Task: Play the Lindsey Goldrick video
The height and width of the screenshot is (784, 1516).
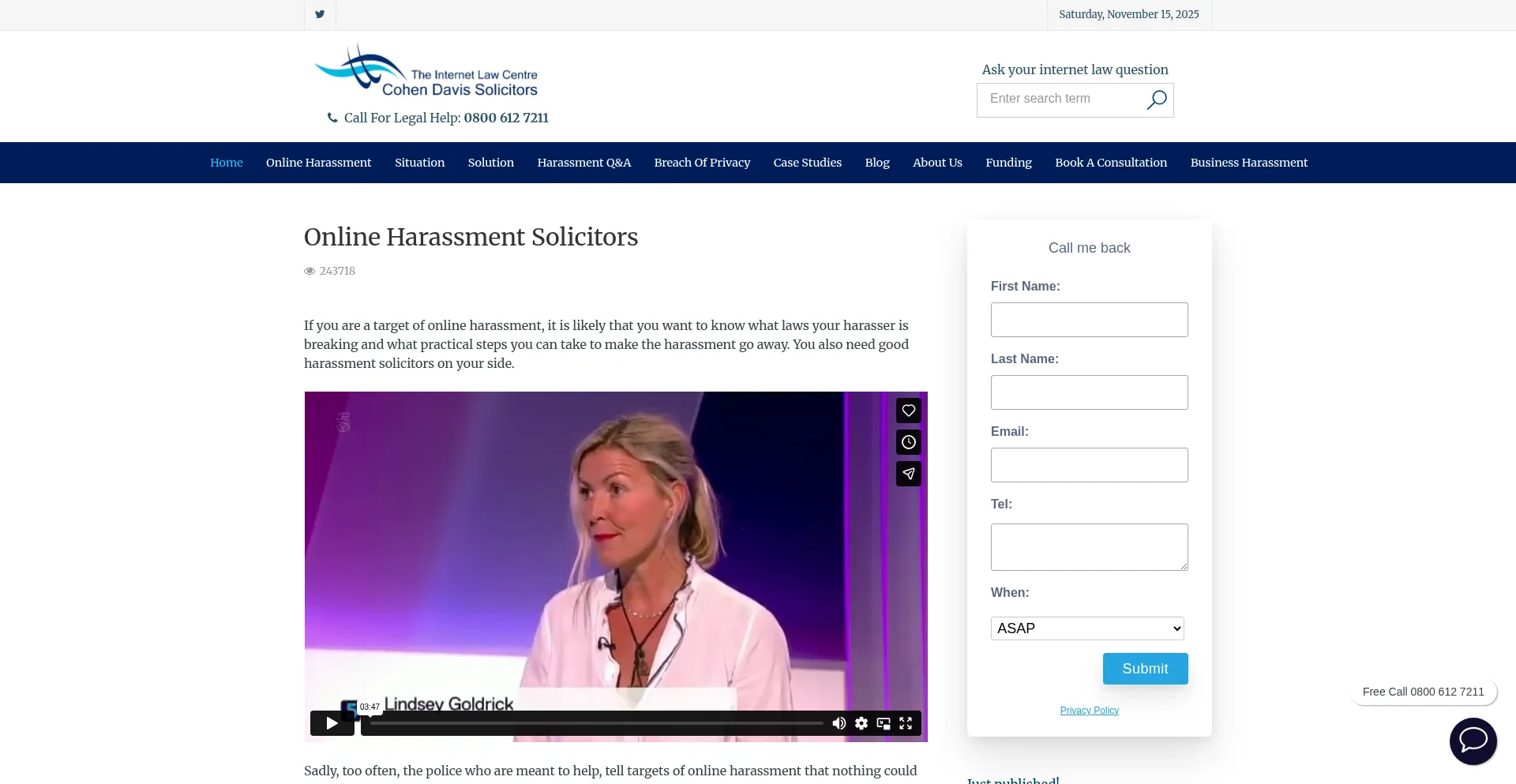Action: [332, 723]
